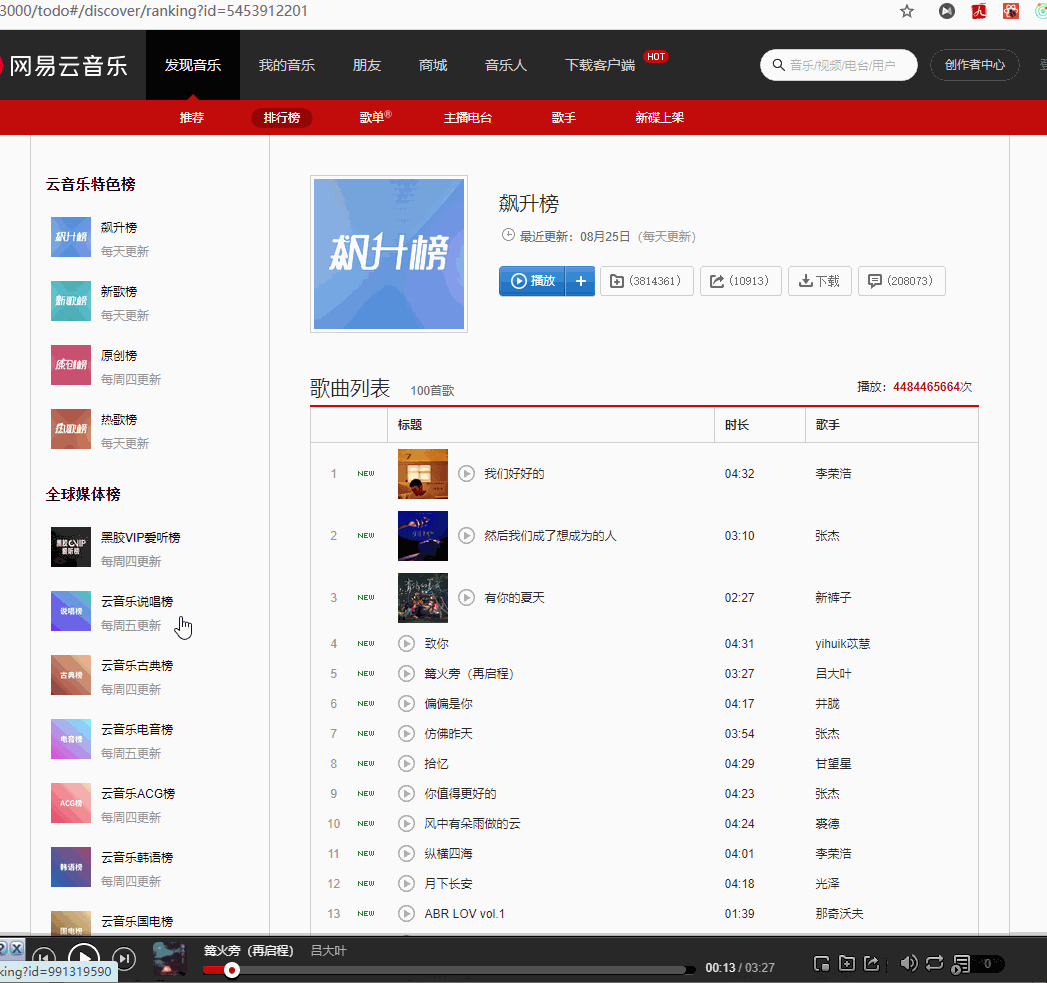1047x983 pixels.
Task: Click artist 新裤子 link
Action: tap(833, 598)
